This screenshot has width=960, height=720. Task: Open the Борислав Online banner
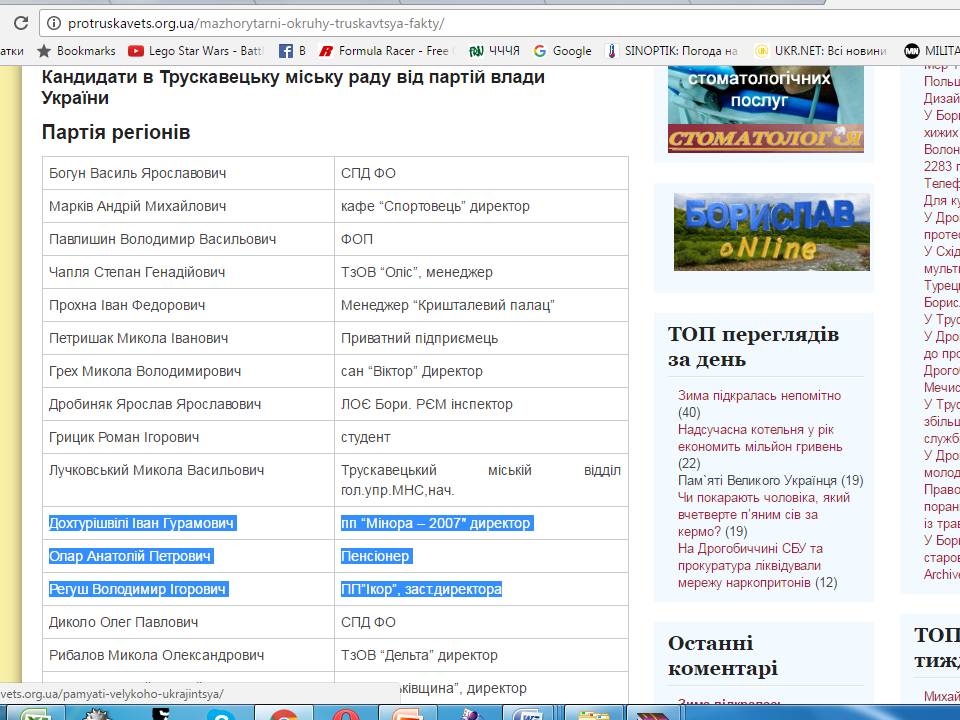click(771, 232)
